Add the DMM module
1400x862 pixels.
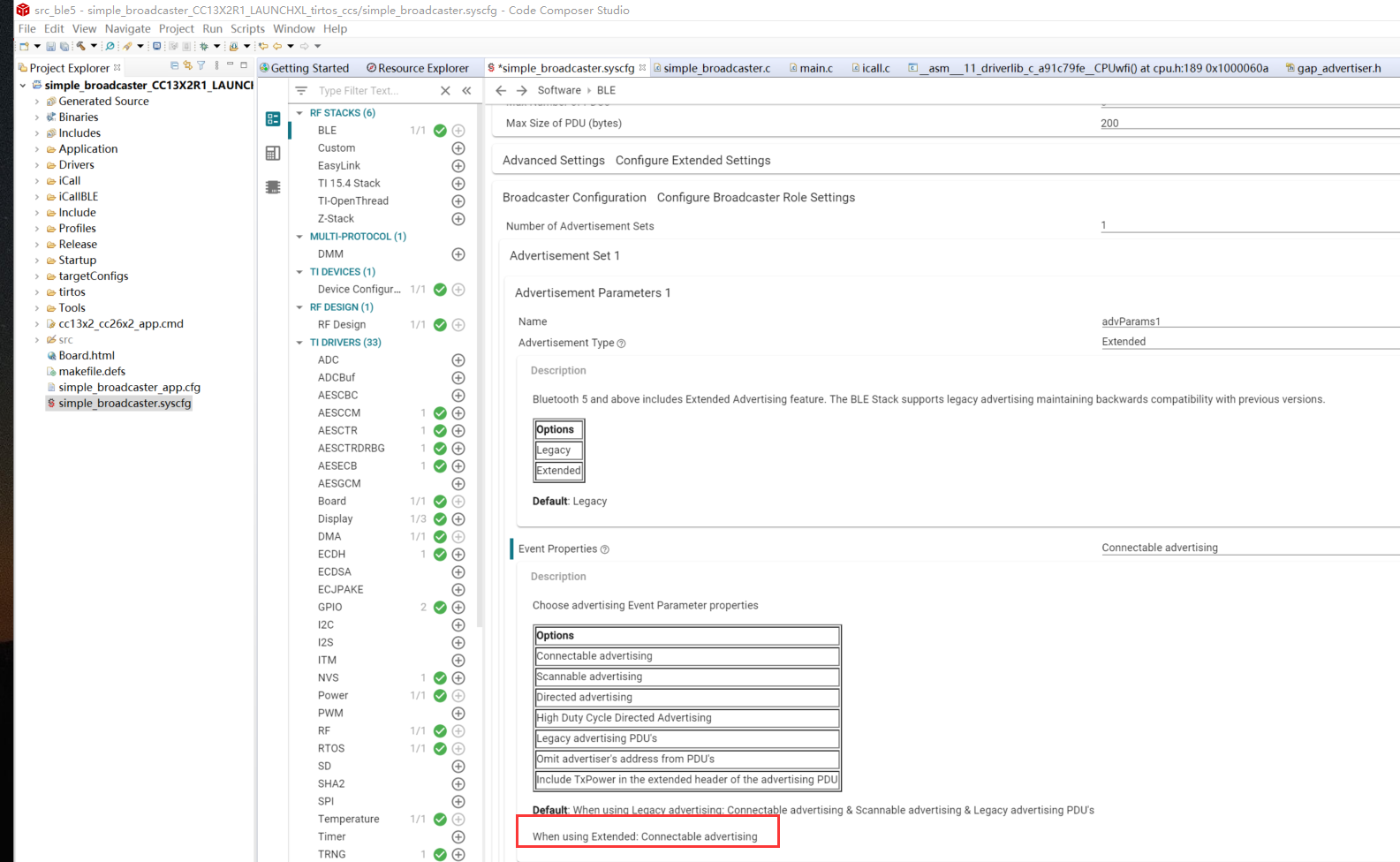pyautogui.click(x=458, y=254)
